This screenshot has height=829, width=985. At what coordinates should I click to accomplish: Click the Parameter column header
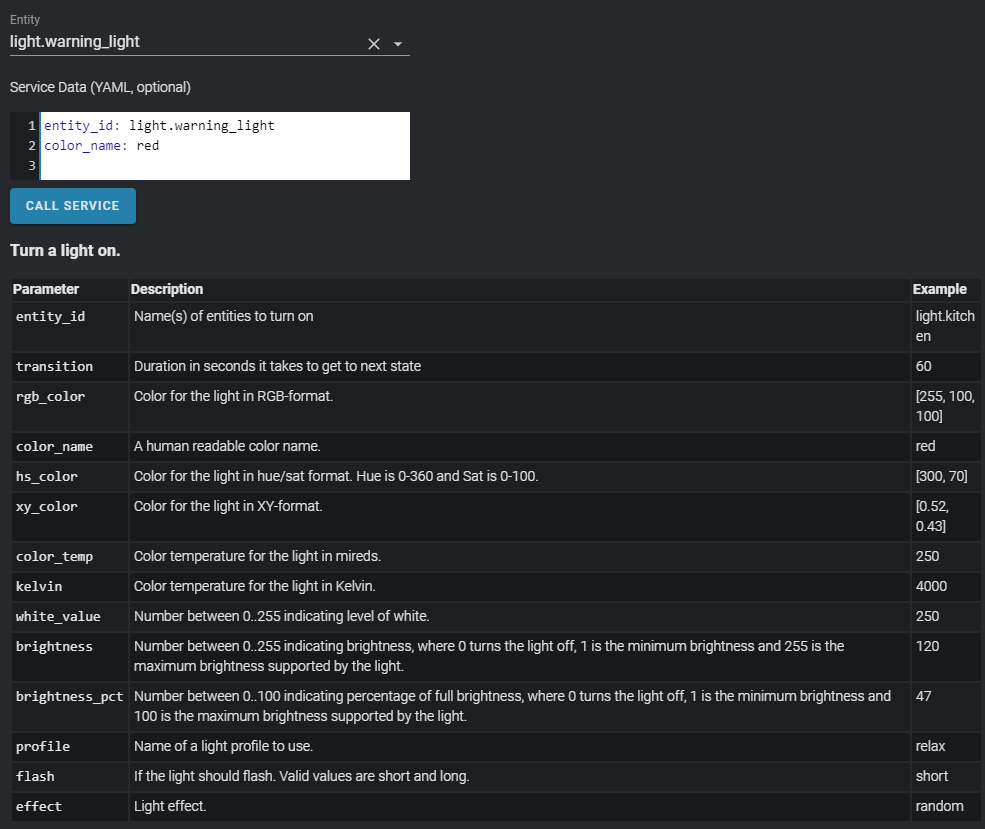46,289
